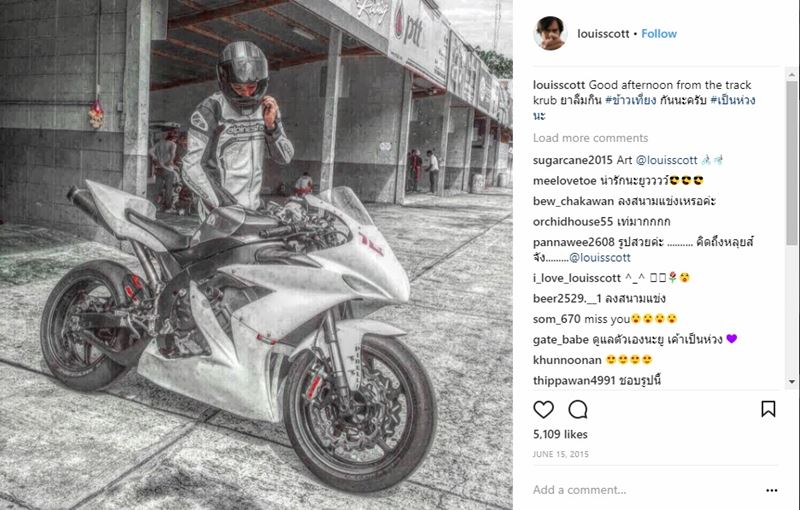
Task: Load more comments
Action: click(x=590, y=138)
